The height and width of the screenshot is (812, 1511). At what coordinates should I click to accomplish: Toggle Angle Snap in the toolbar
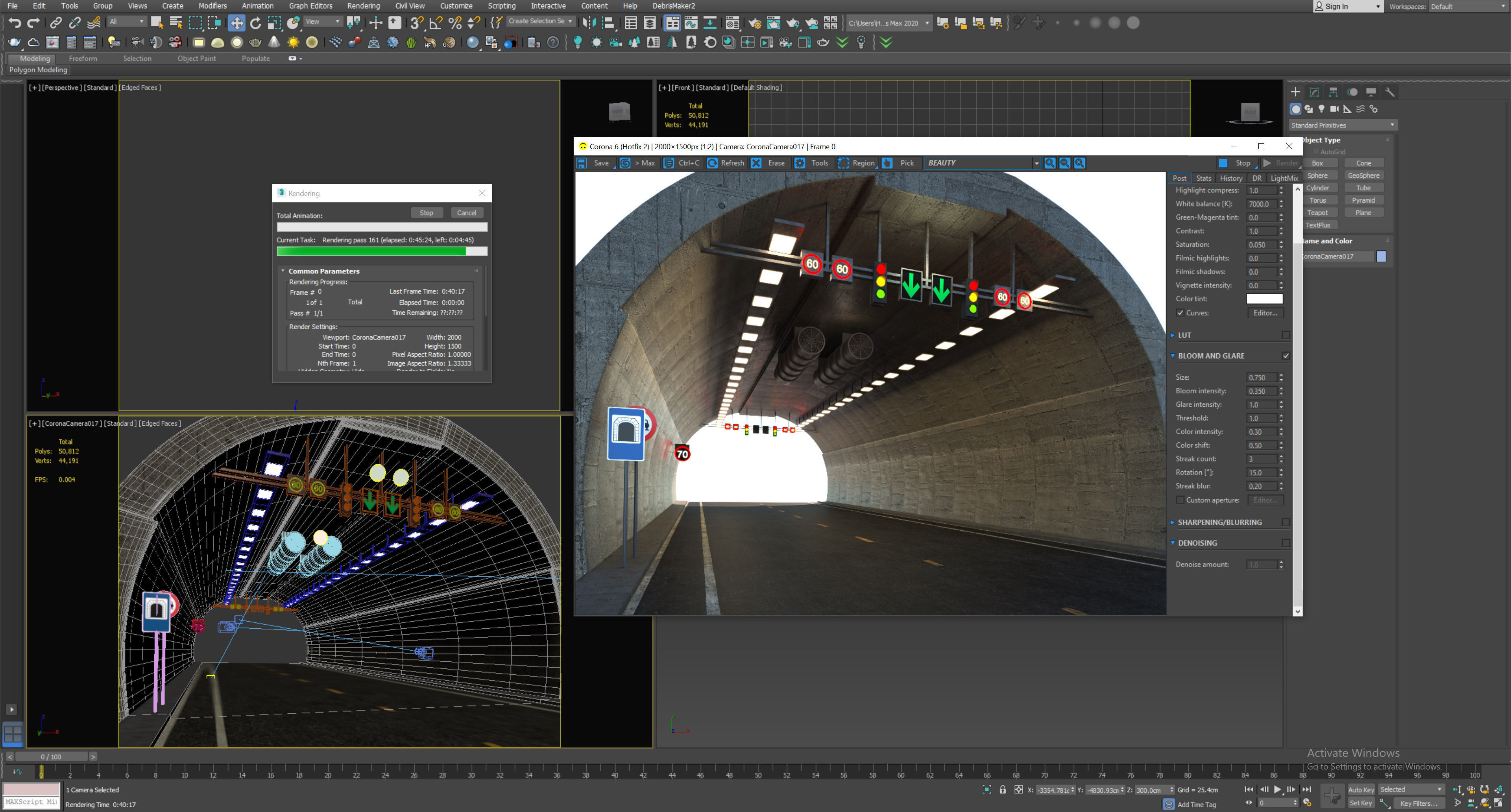pos(435,23)
